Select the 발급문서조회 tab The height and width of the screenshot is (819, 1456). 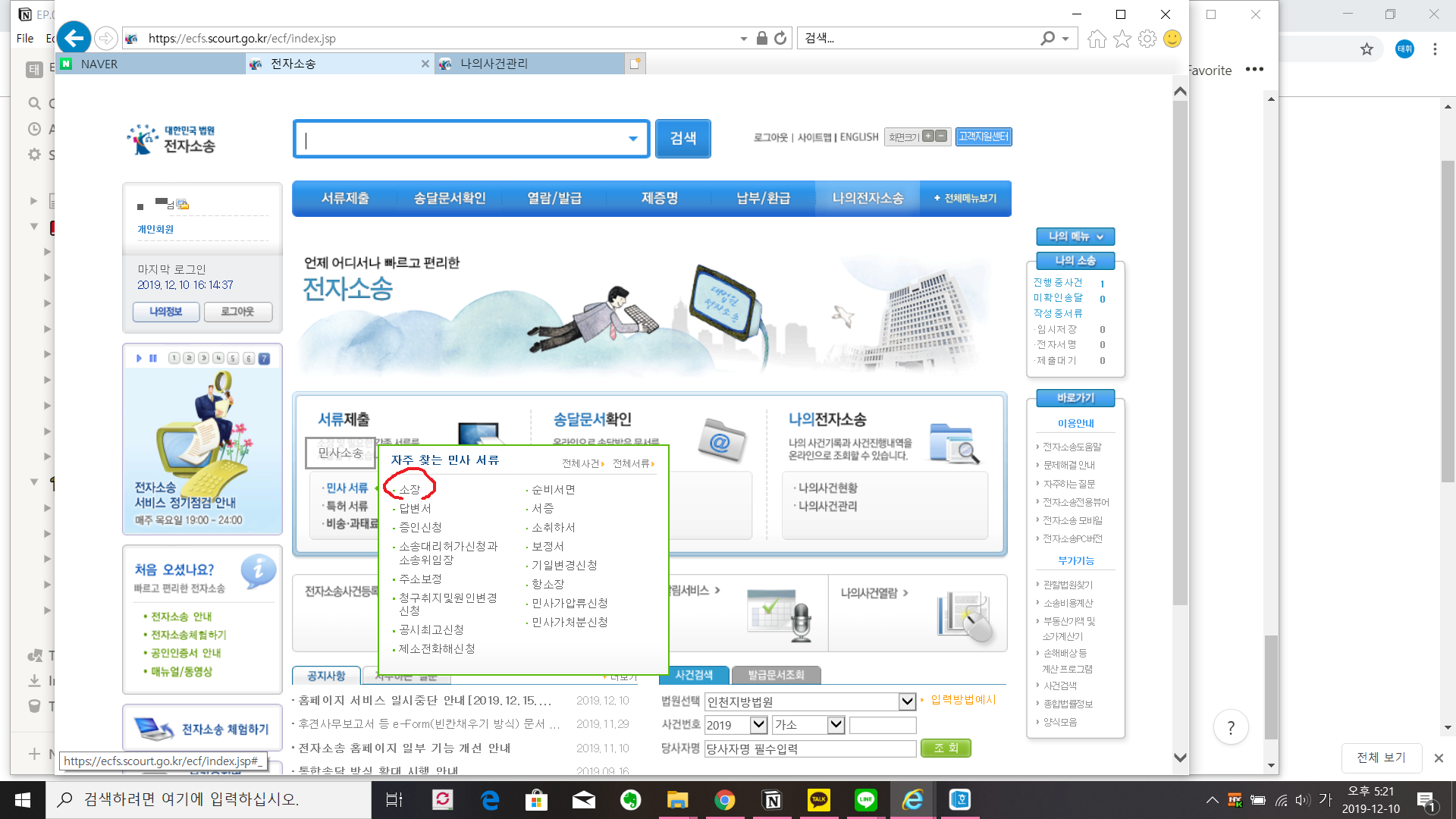pyautogui.click(x=776, y=675)
